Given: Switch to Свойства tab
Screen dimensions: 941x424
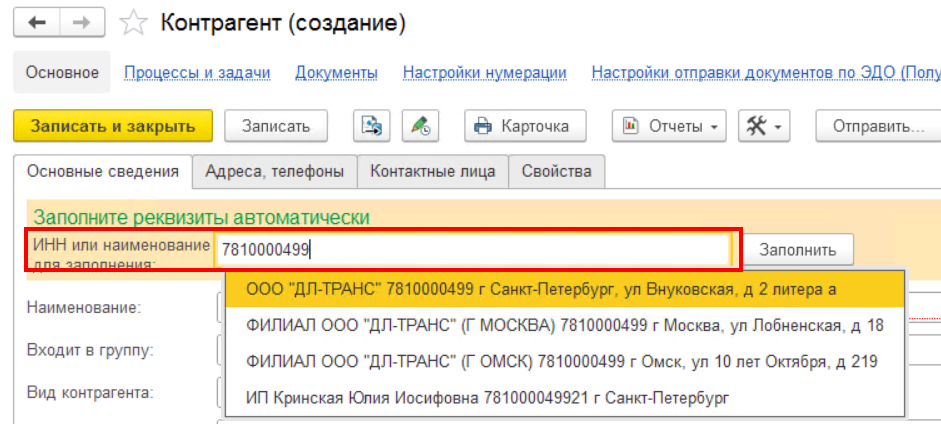Looking at the screenshot, I should tap(556, 172).
